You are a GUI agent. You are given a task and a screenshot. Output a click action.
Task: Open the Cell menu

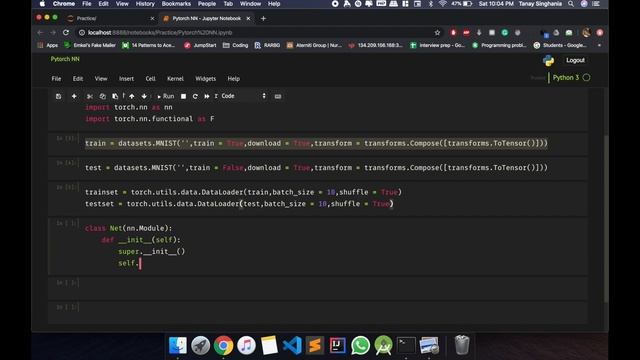tap(150, 79)
